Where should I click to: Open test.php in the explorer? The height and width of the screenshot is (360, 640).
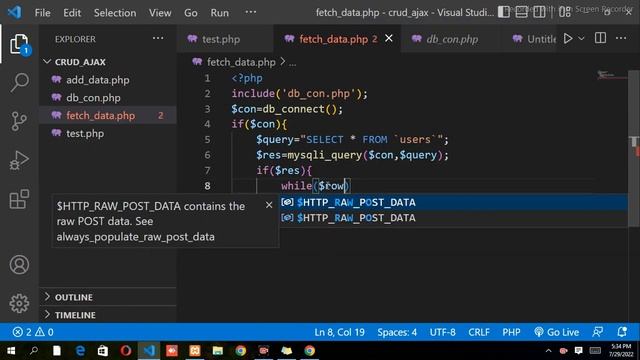click(x=108, y=133)
